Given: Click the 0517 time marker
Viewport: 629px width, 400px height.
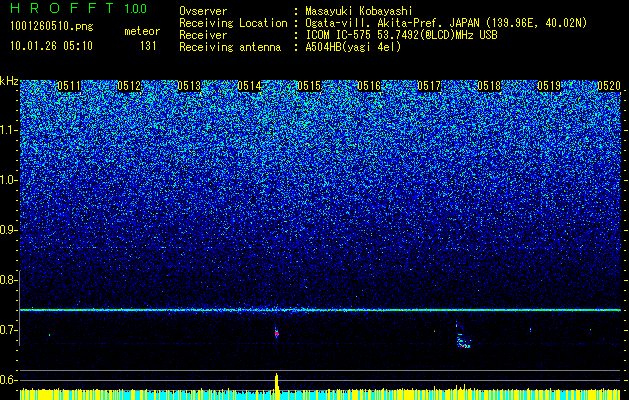Looking at the screenshot, I should pyautogui.click(x=429, y=86).
